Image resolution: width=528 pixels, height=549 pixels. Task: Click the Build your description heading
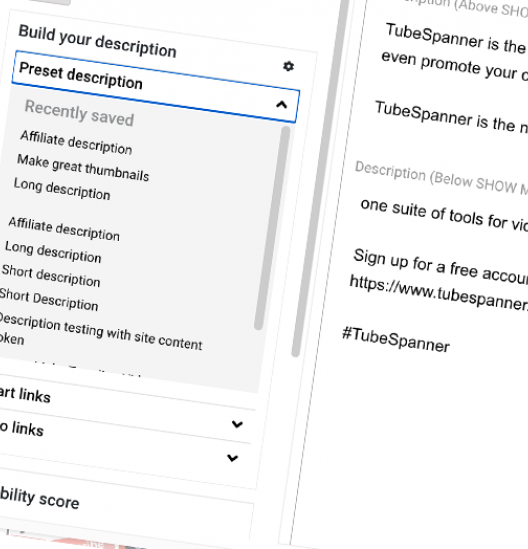97,41
